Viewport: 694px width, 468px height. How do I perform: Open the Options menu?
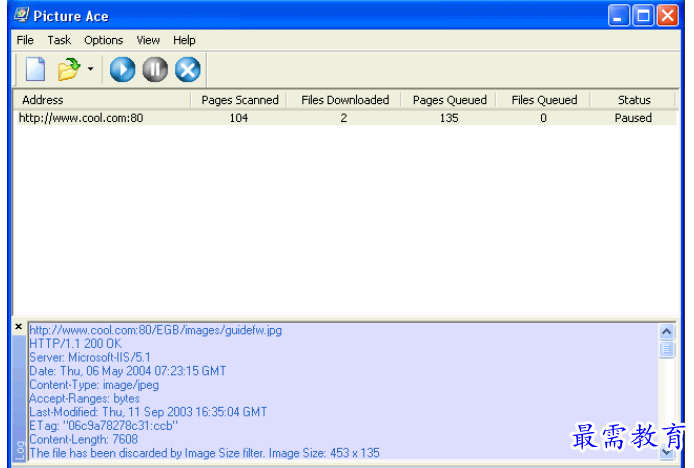(103, 40)
